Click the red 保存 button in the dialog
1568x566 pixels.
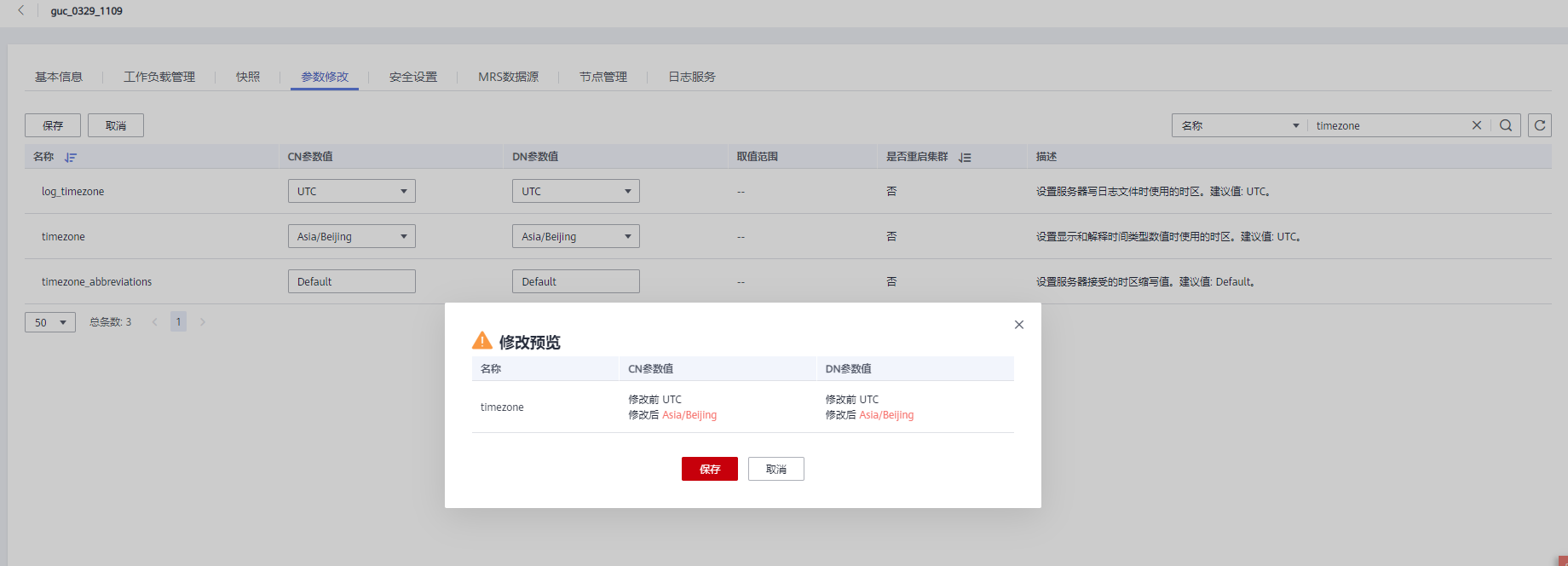(x=710, y=469)
